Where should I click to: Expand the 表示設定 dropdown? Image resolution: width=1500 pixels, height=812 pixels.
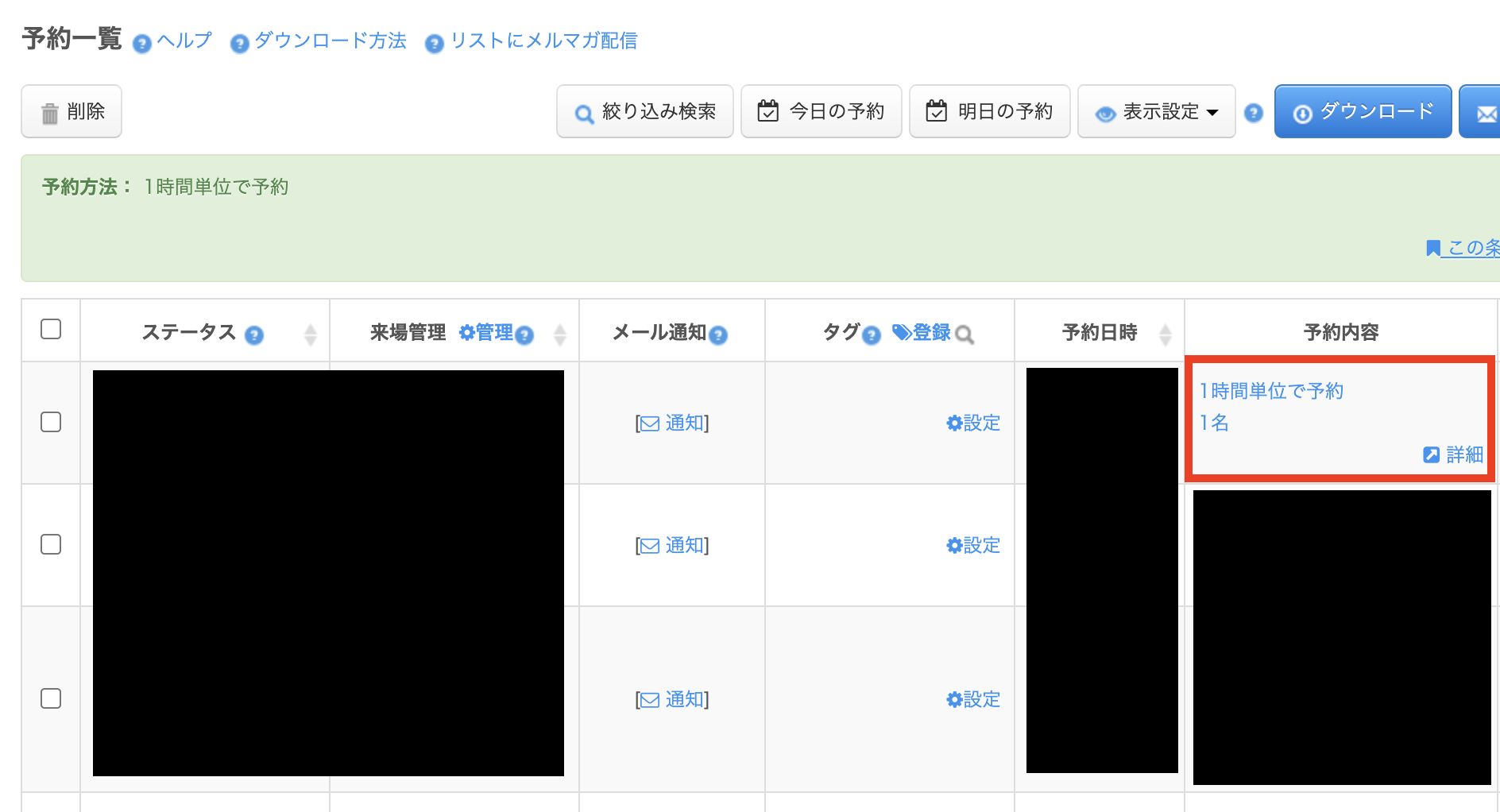(x=1157, y=112)
